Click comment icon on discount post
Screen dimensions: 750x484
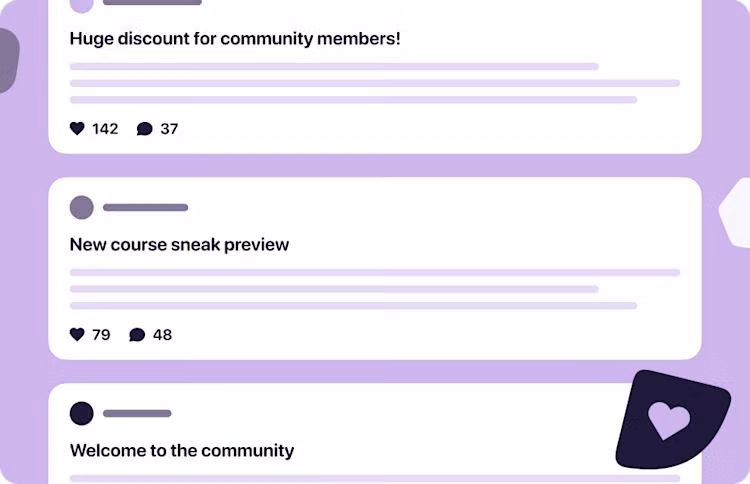tap(144, 129)
